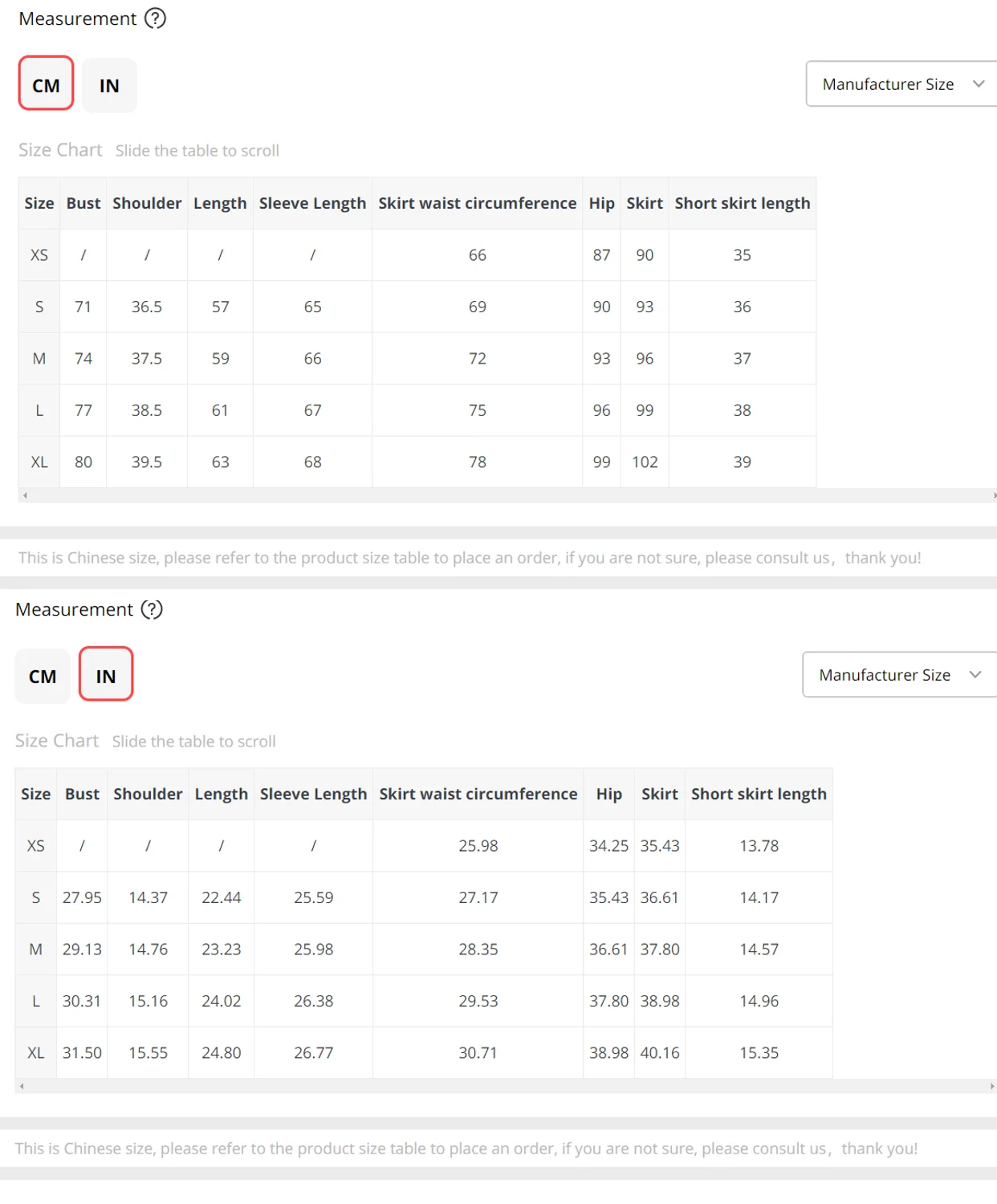Click M size row label in bottom table
The width and height of the screenshot is (997, 1204).
pos(36,950)
